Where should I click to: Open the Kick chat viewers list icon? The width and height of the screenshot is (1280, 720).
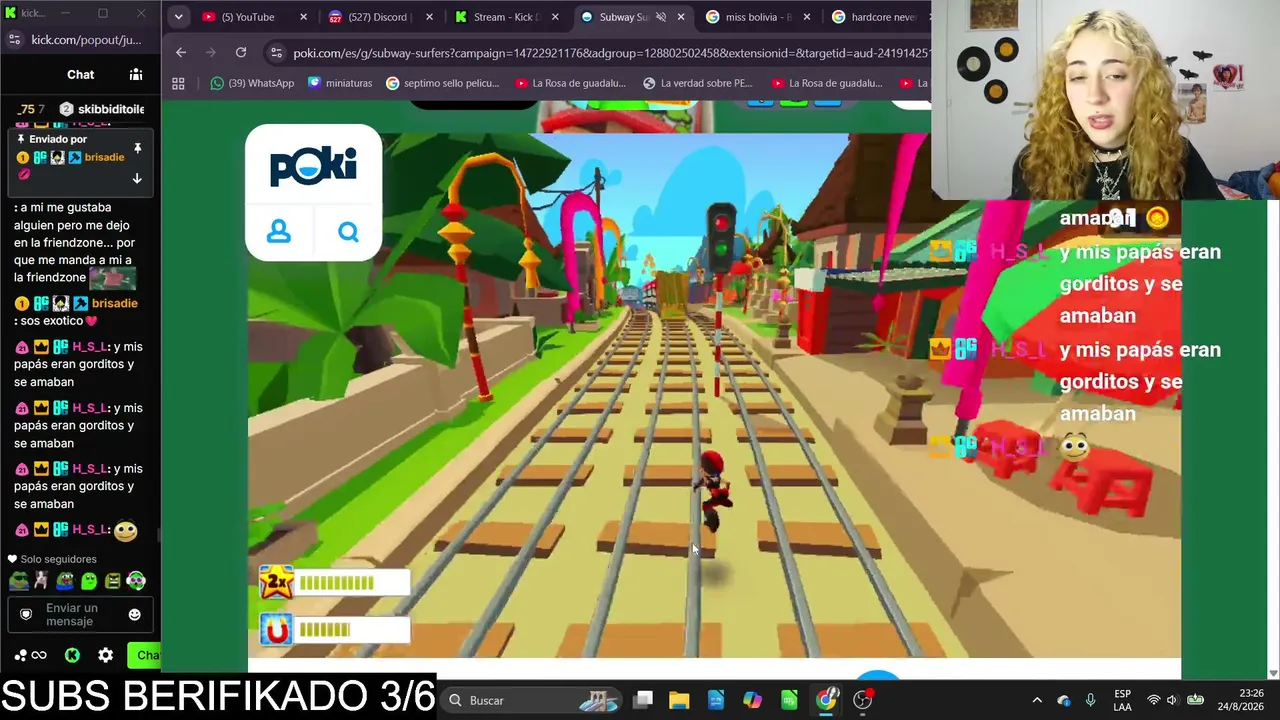coord(136,74)
